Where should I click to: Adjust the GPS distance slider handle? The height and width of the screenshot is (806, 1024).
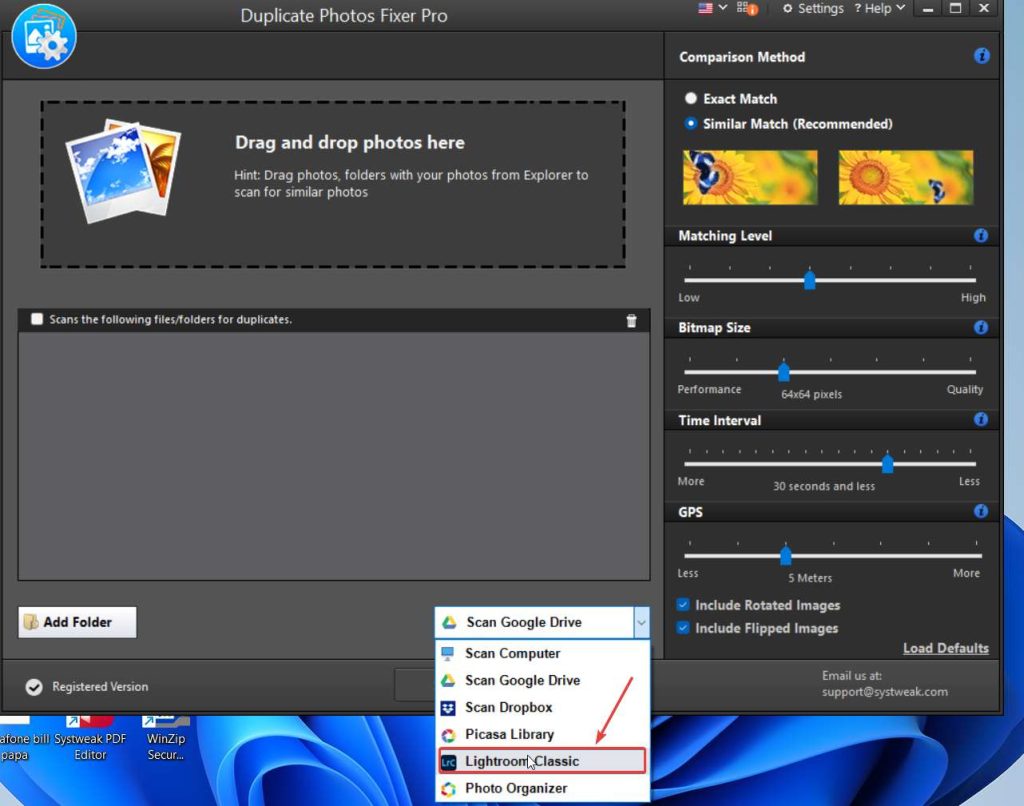click(x=786, y=556)
